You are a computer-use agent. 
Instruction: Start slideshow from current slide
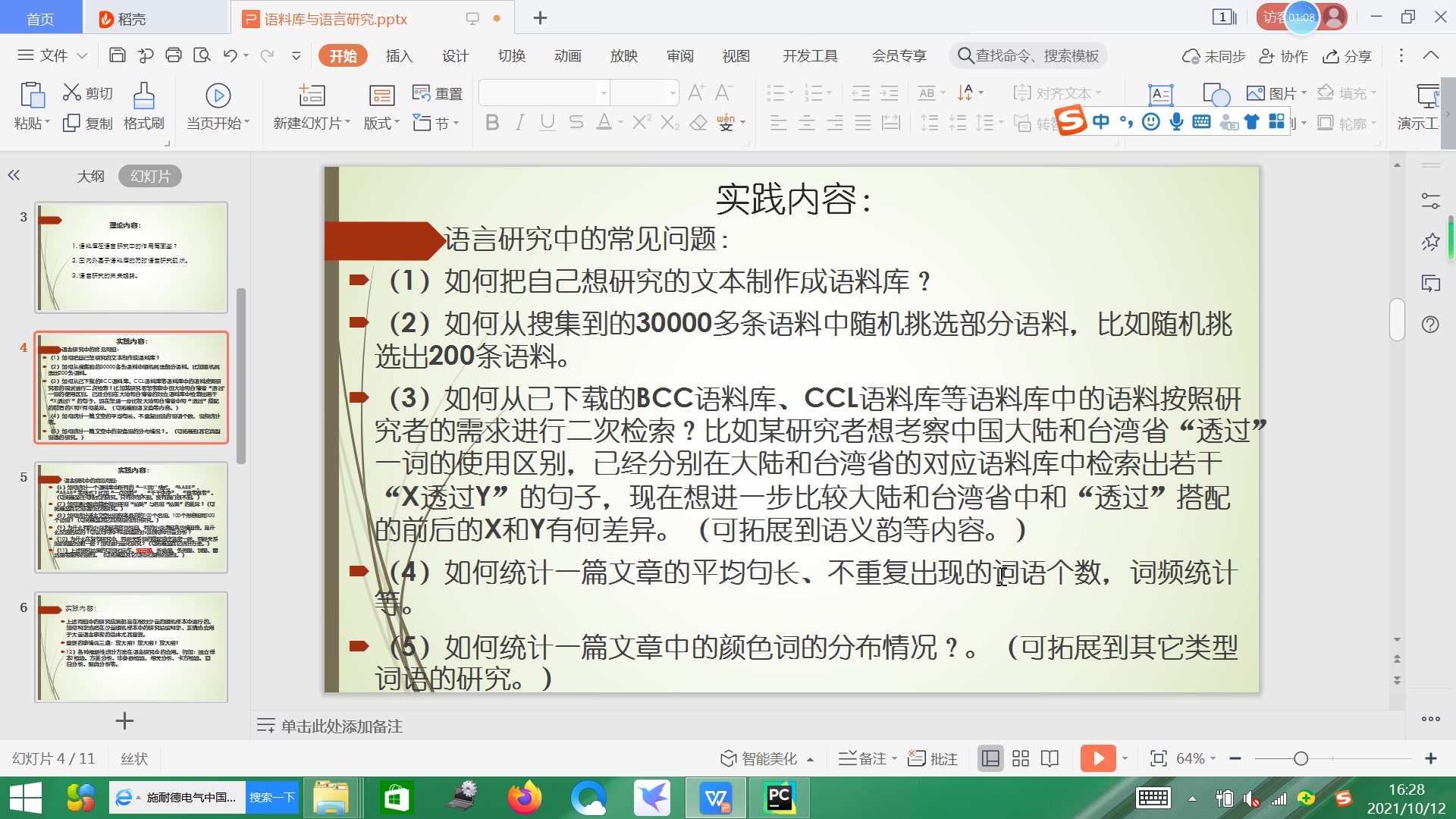click(218, 106)
